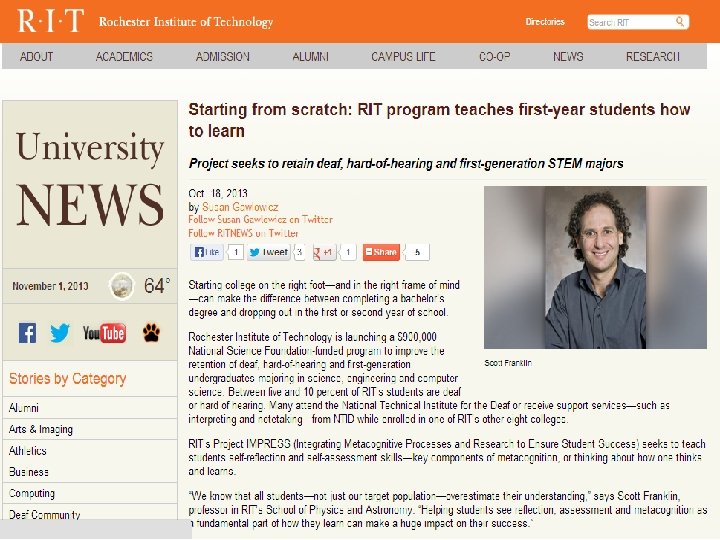Click the article headline Starting from scratch

pyautogui.click(x=439, y=120)
